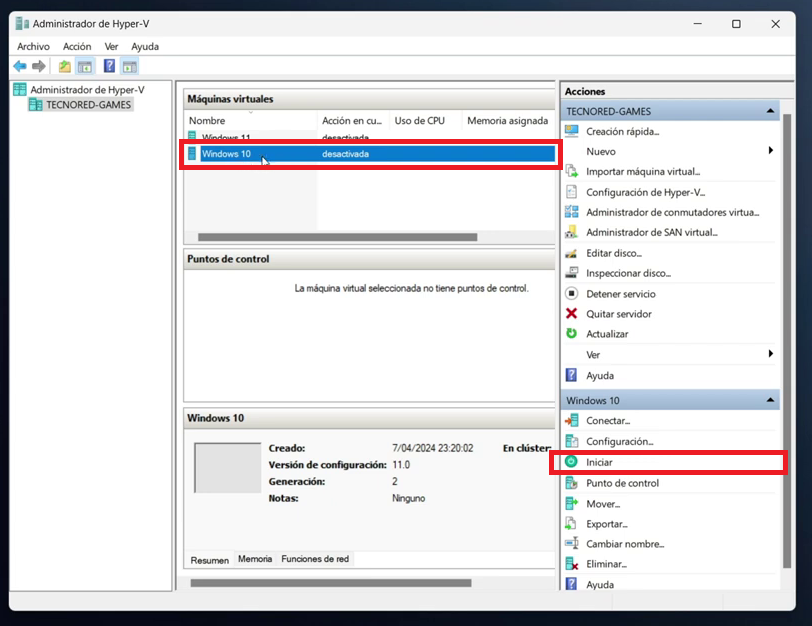Screen dimensions: 812x626
Task: Sort by the Nombre column header
Action: (x=251, y=121)
